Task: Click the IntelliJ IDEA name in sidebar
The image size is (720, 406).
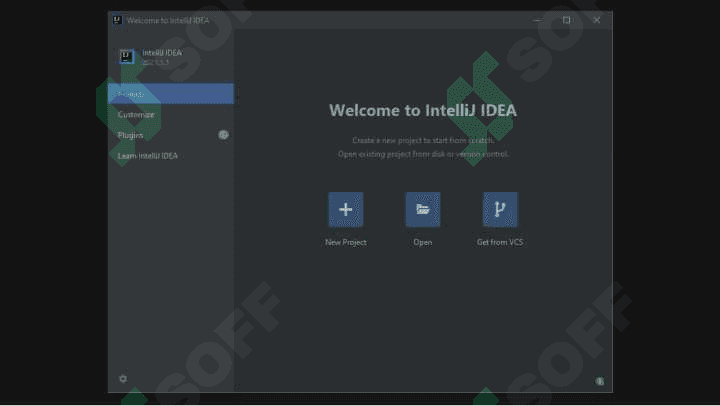Action: click(162, 52)
